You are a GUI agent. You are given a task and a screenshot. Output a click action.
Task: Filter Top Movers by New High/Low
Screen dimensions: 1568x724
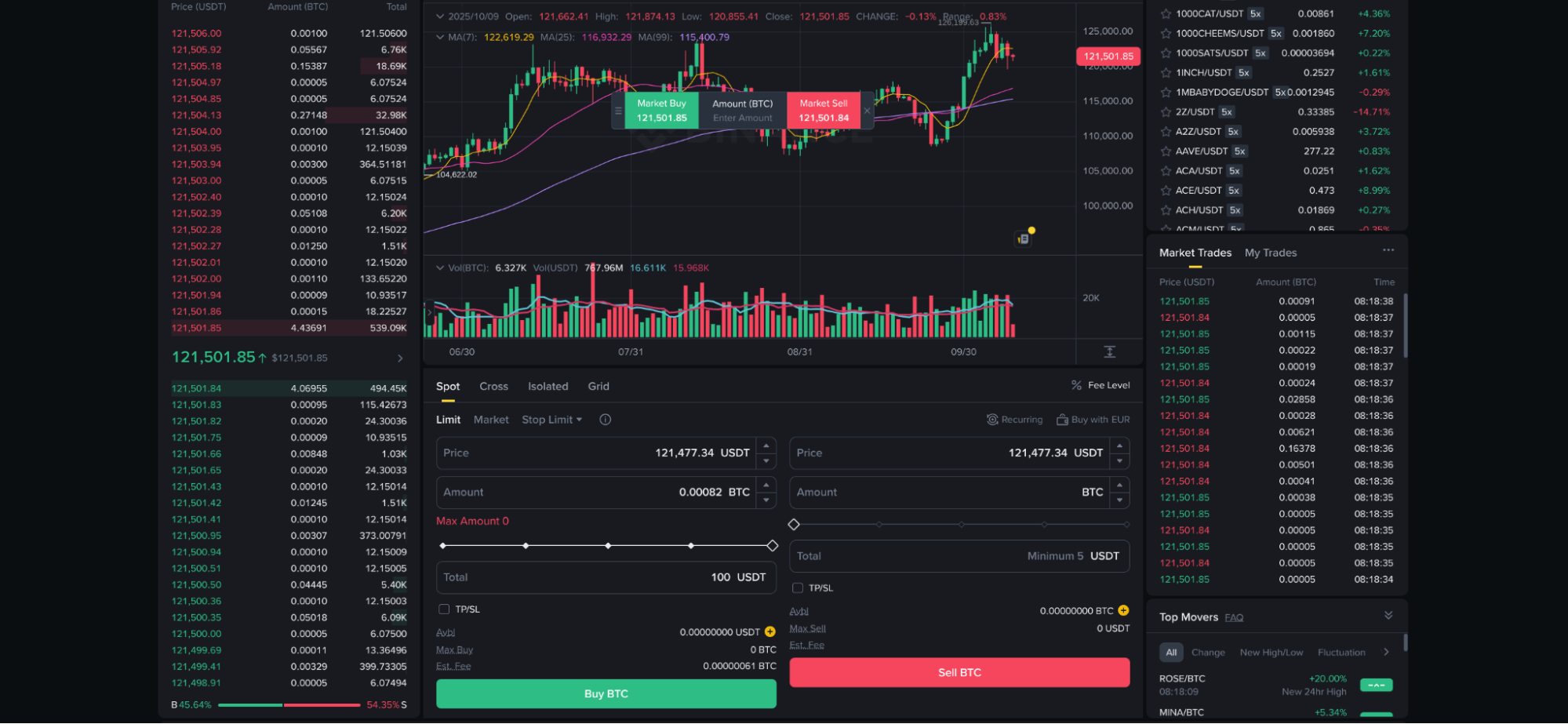(x=1271, y=652)
